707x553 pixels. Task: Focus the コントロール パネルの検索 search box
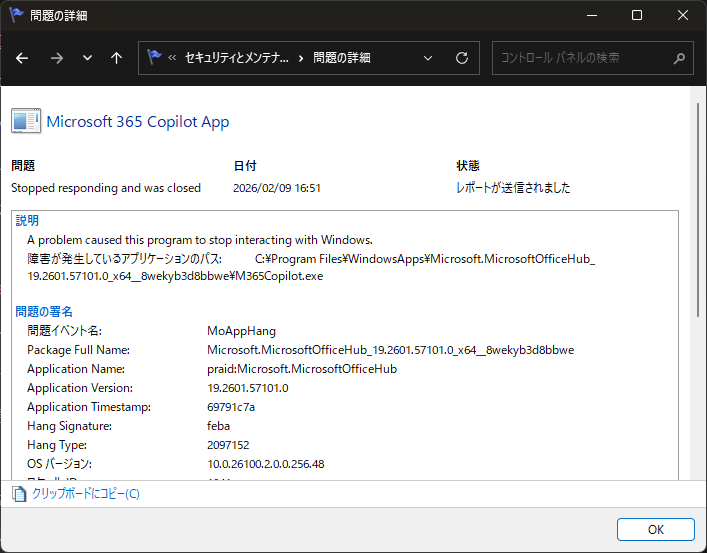pyautogui.click(x=592, y=58)
